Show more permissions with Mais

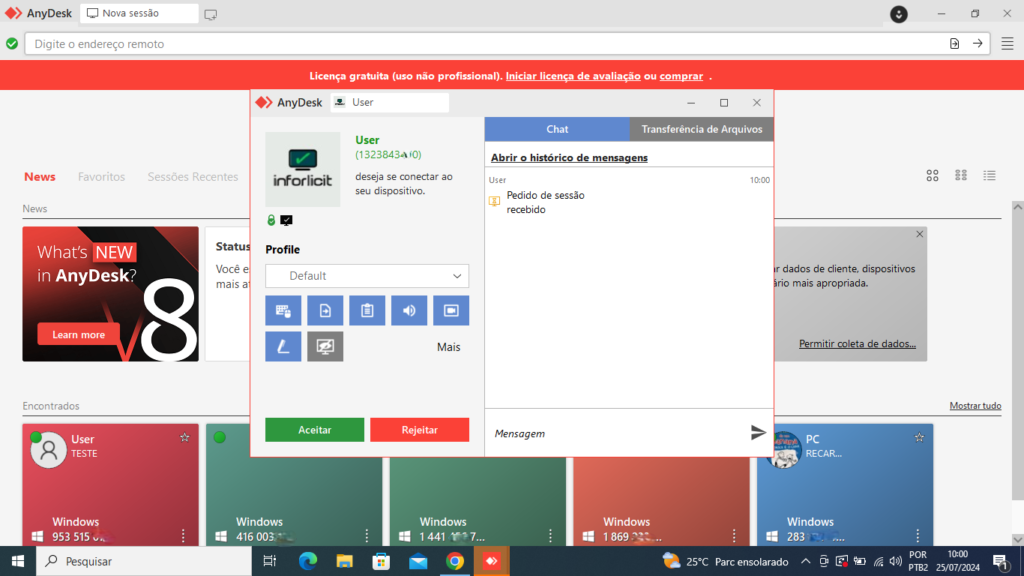click(x=449, y=347)
